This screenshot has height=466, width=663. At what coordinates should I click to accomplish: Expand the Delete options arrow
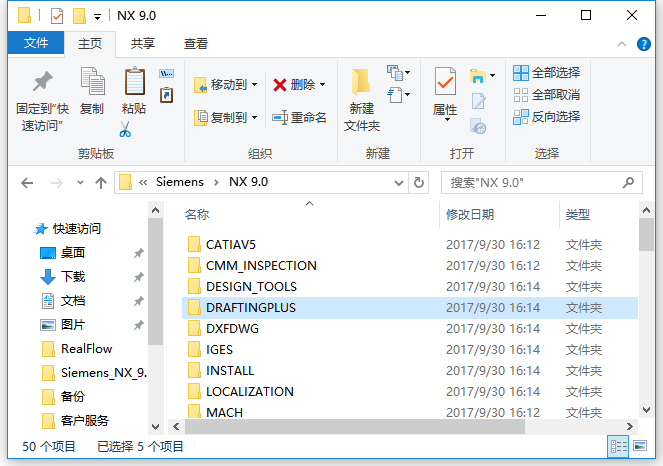tap(323, 85)
